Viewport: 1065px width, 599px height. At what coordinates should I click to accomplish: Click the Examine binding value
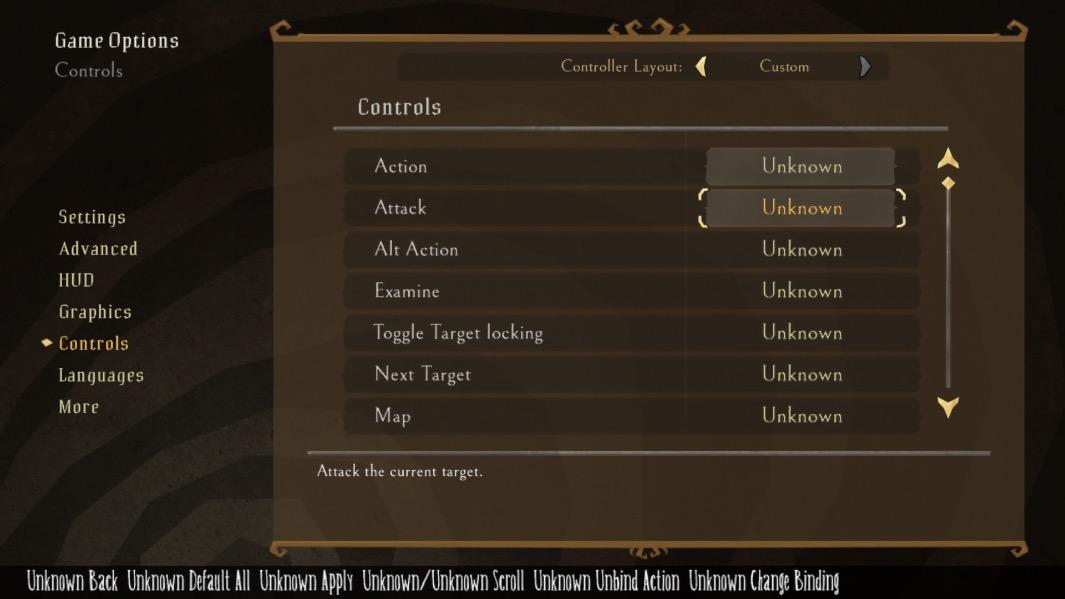[x=801, y=291]
